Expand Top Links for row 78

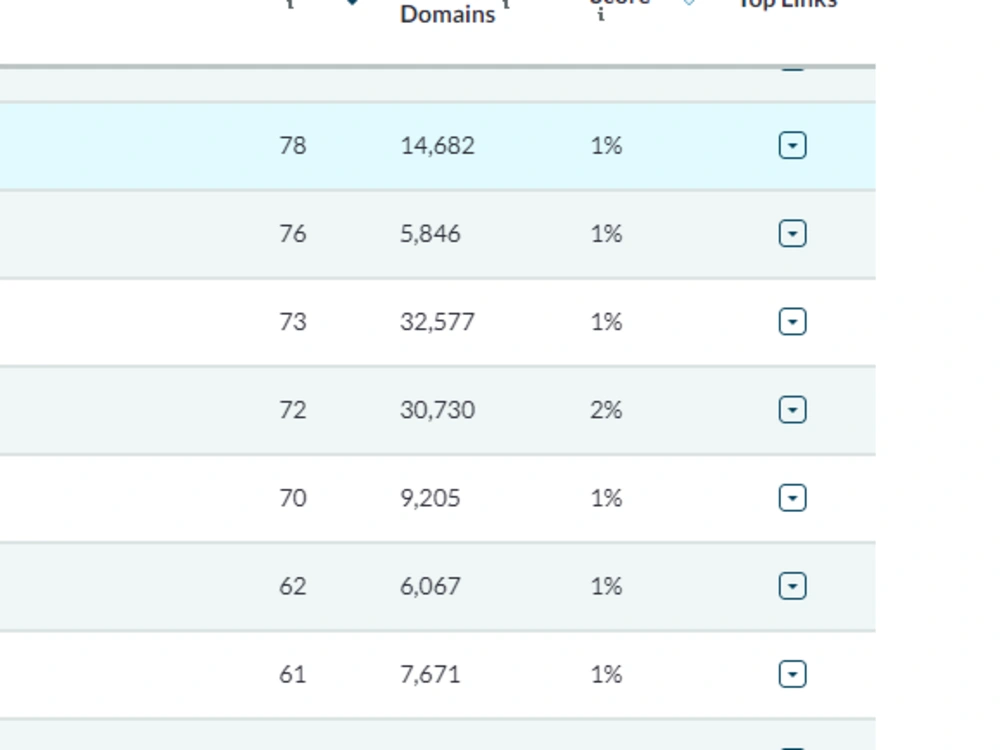coord(793,145)
